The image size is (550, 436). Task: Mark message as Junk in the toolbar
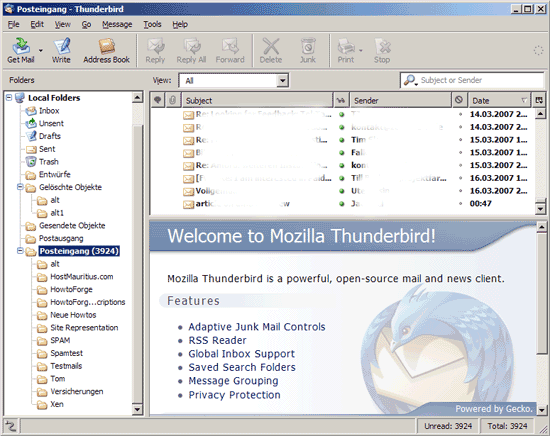[x=308, y=50]
